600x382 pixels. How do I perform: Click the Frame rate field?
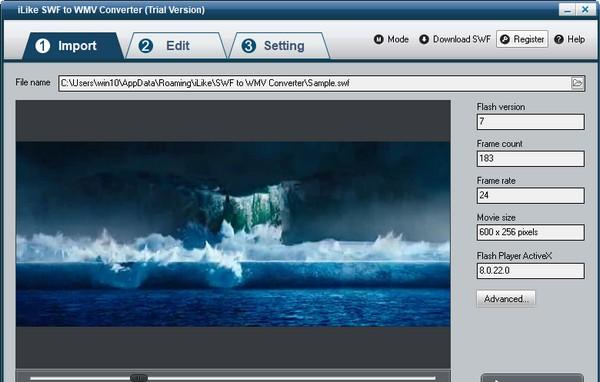[530, 195]
